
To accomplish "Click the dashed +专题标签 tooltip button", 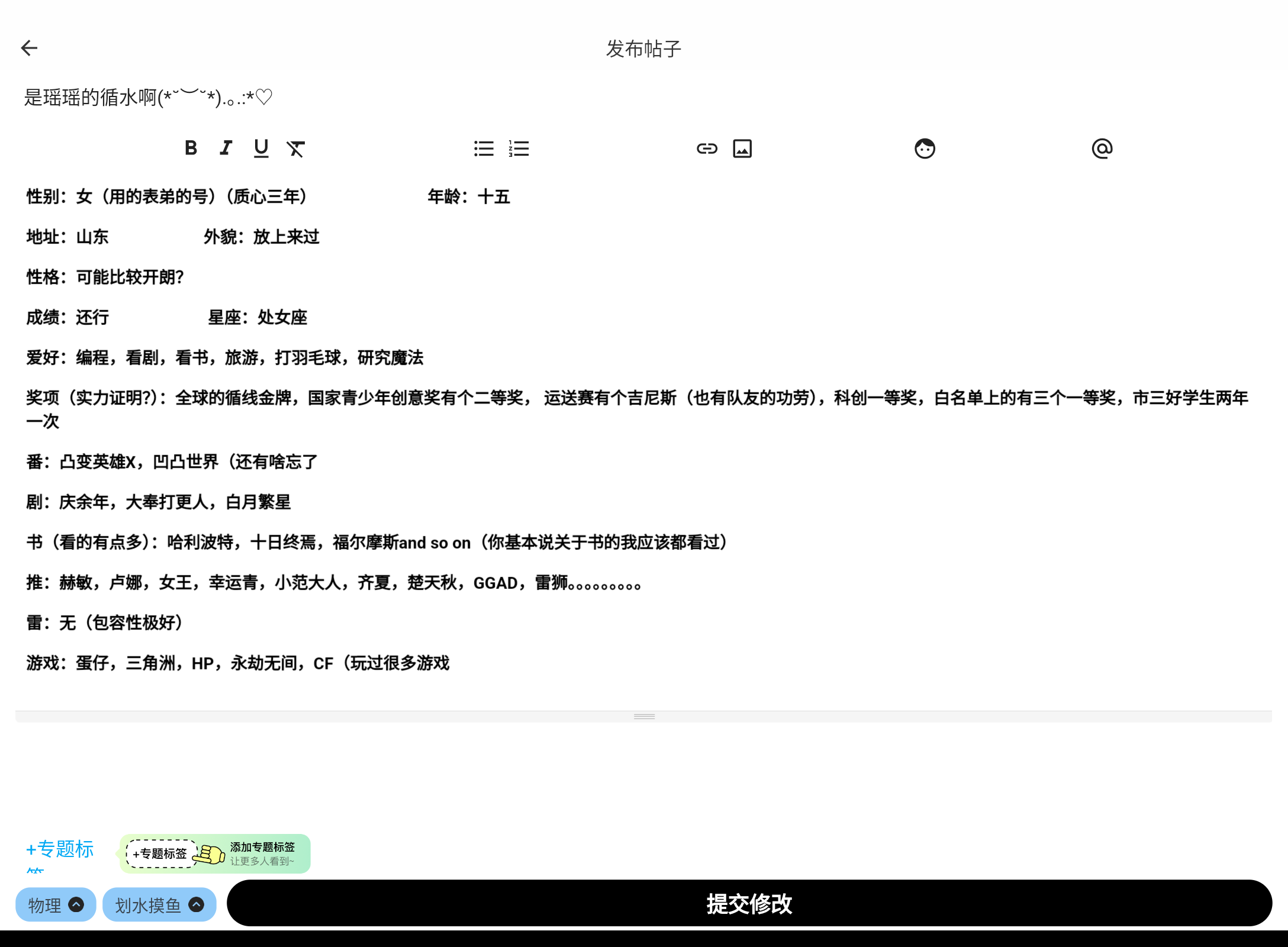I will (x=160, y=853).
